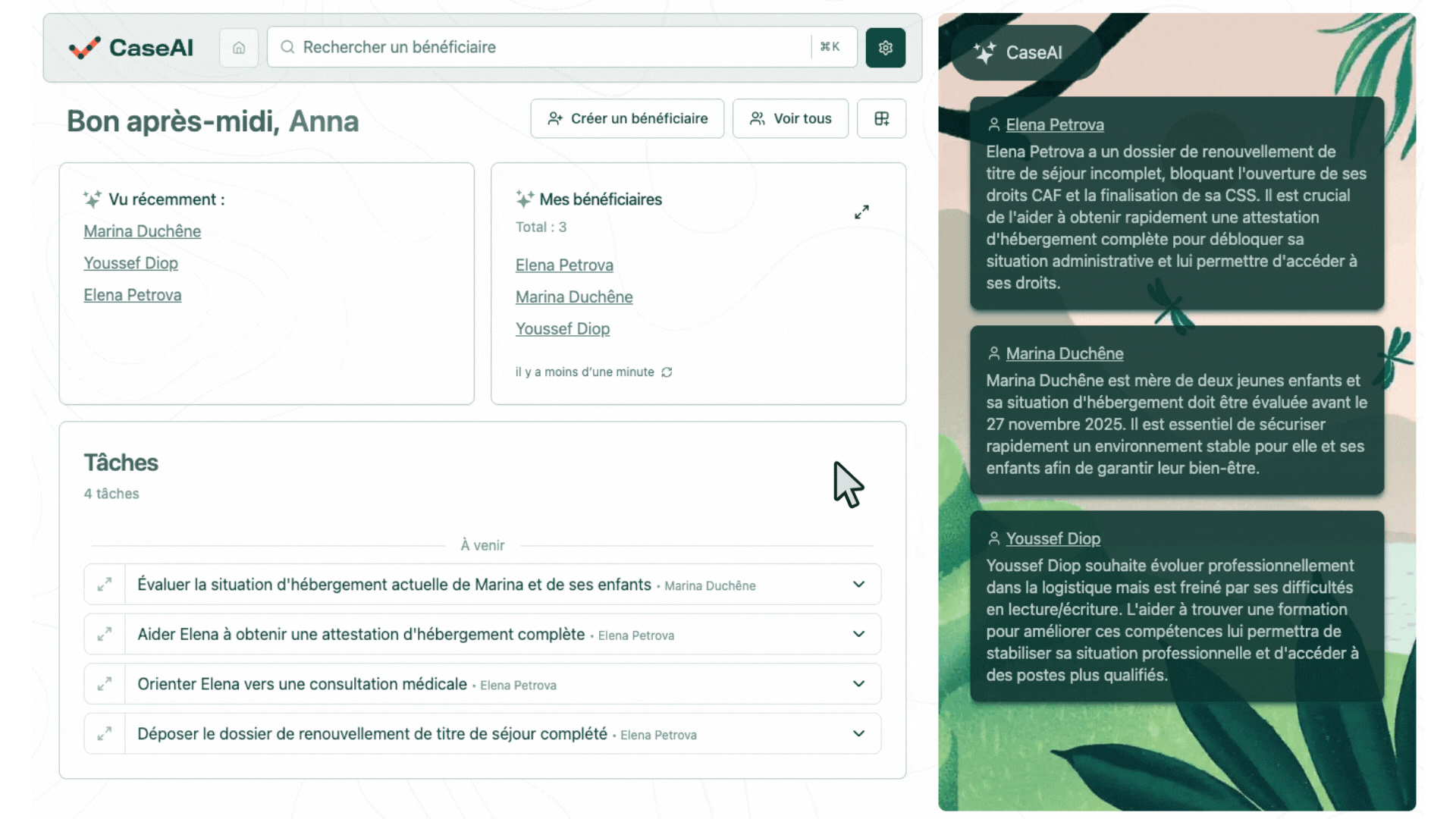This screenshot has height=819, width=1456.
Task: Expand the dossier de renouvellement task details
Action: [x=858, y=733]
